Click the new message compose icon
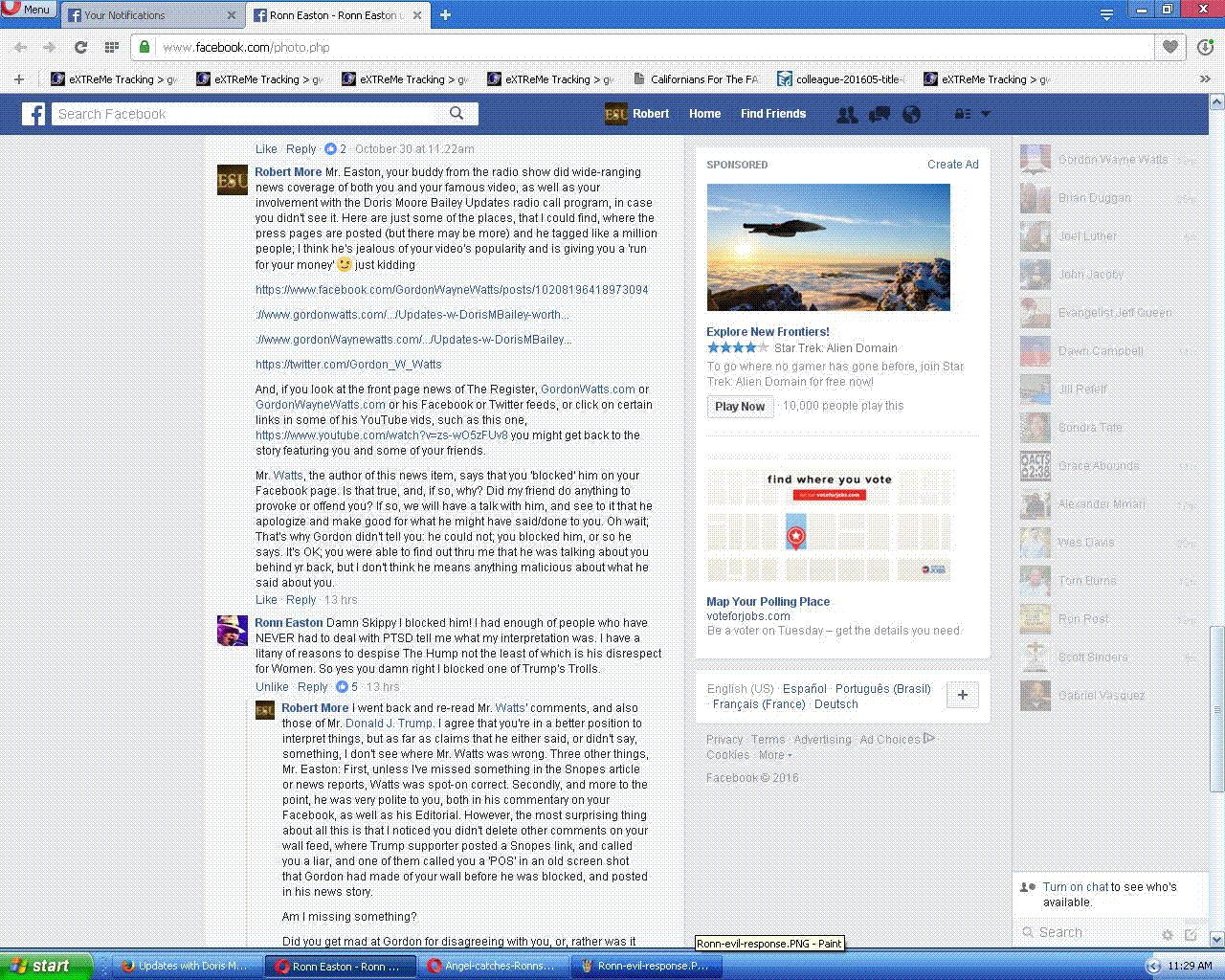Screen dimensions: 1225x980 coord(1191,934)
